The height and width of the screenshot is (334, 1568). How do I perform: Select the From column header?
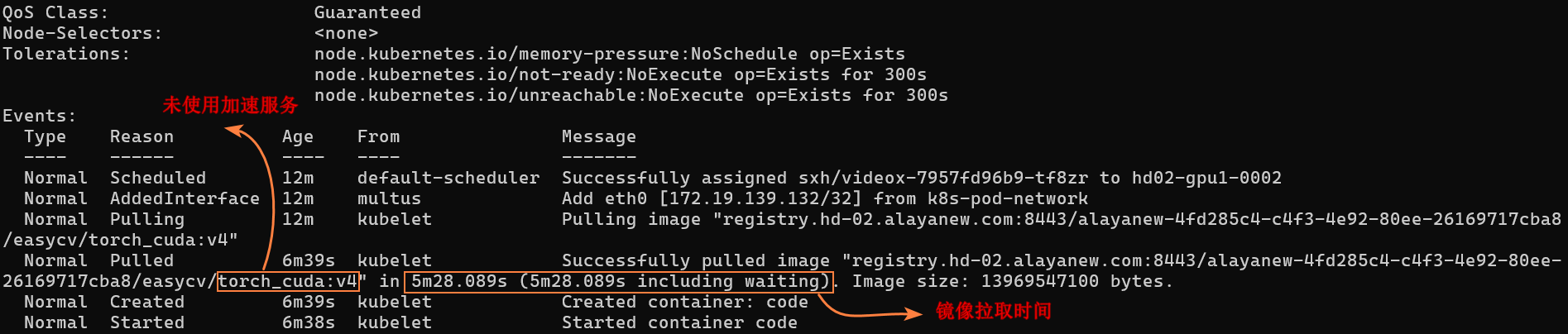[x=378, y=136]
